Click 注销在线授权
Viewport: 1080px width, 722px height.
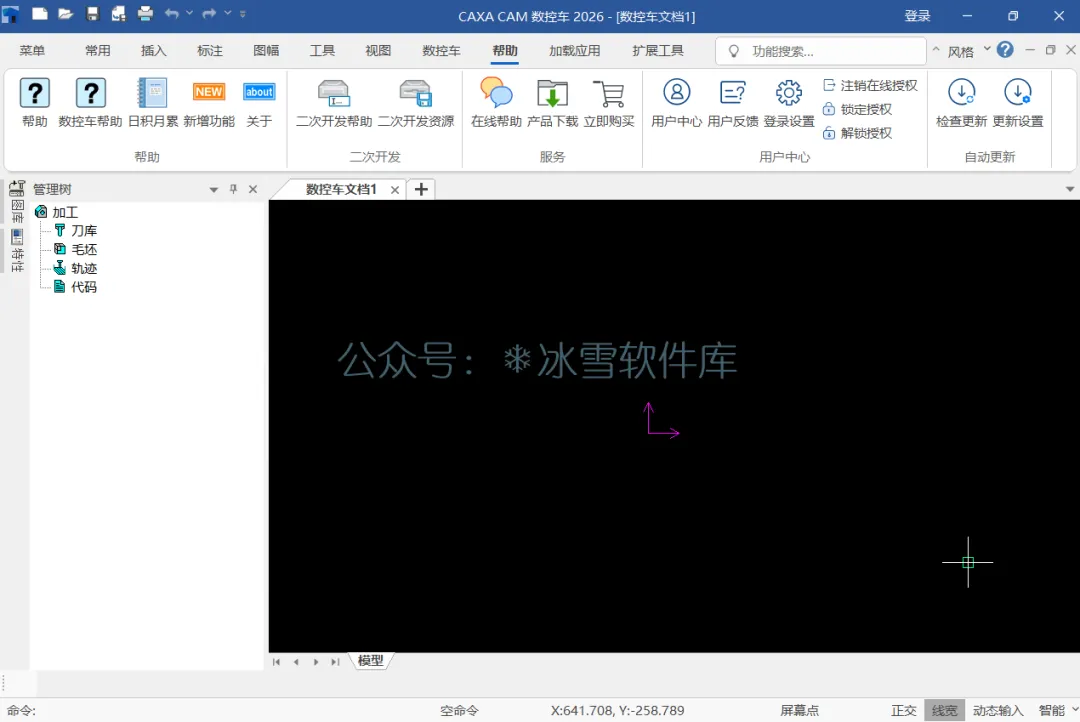871,85
